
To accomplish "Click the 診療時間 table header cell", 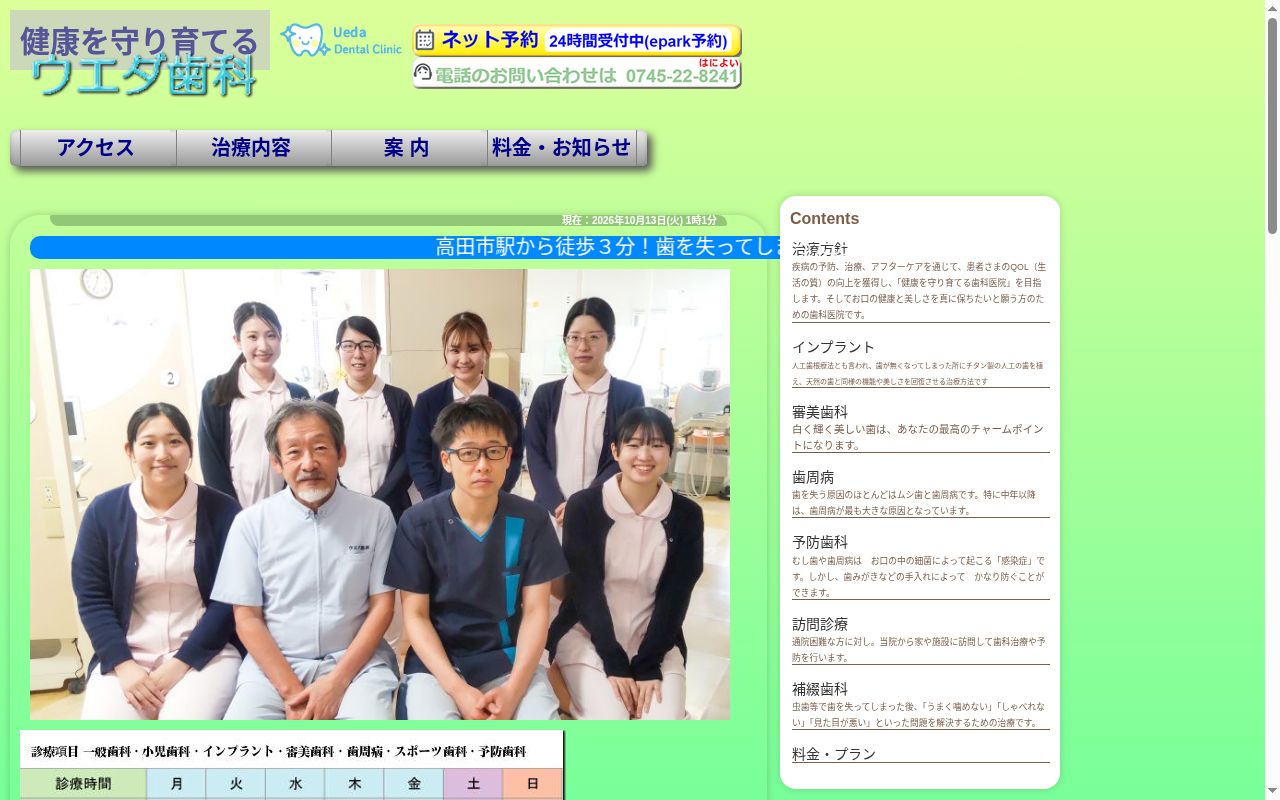I will pyautogui.click(x=84, y=784).
